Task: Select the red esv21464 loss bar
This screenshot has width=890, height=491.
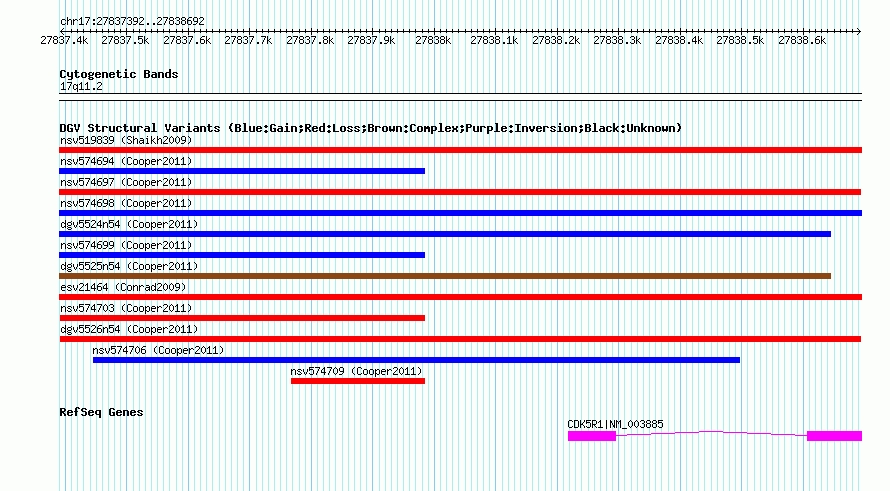Action: coord(460,297)
